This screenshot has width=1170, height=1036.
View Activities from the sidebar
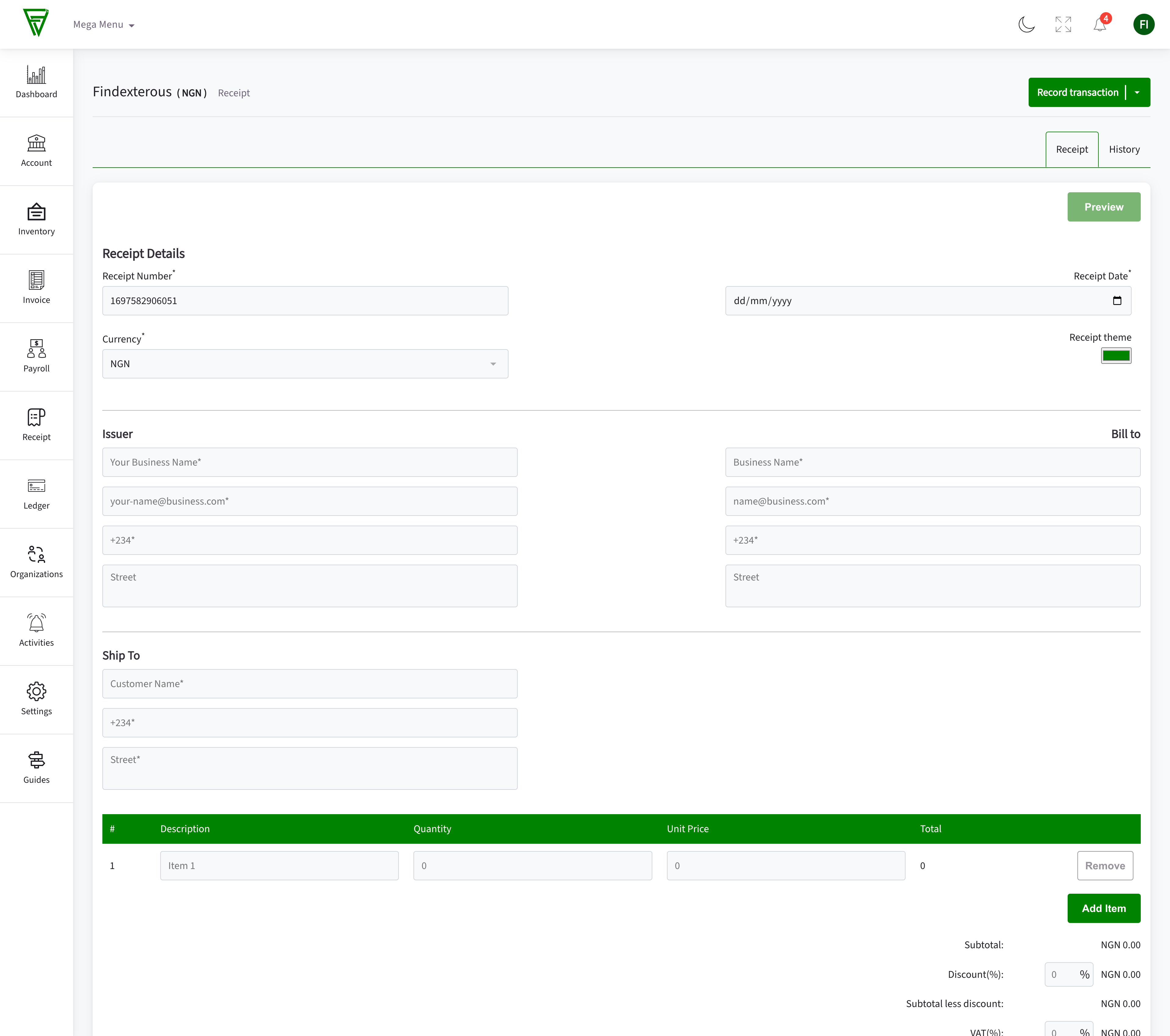pyautogui.click(x=37, y=631)
